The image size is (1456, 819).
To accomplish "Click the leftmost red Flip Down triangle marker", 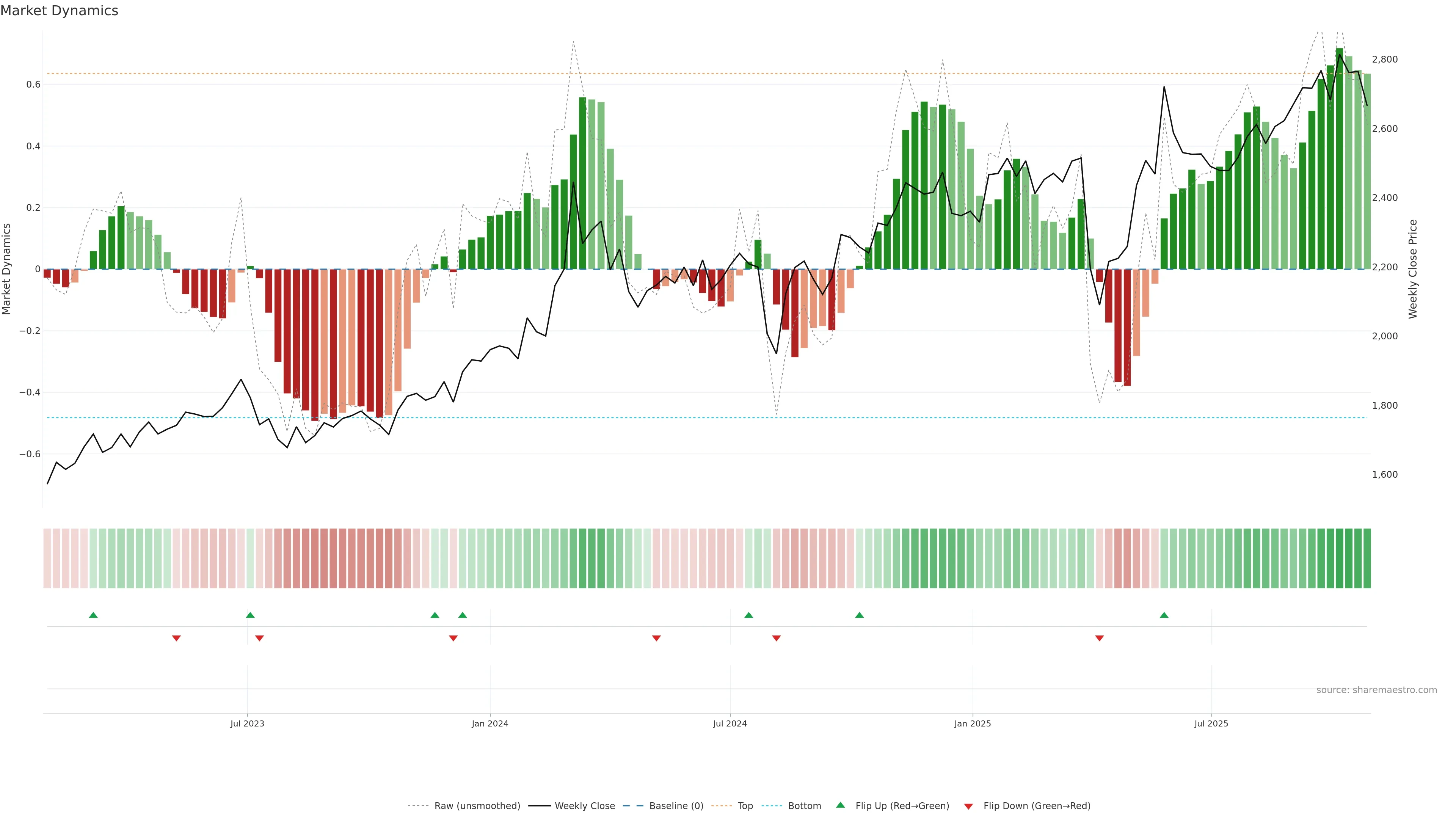I will (176, 638).
